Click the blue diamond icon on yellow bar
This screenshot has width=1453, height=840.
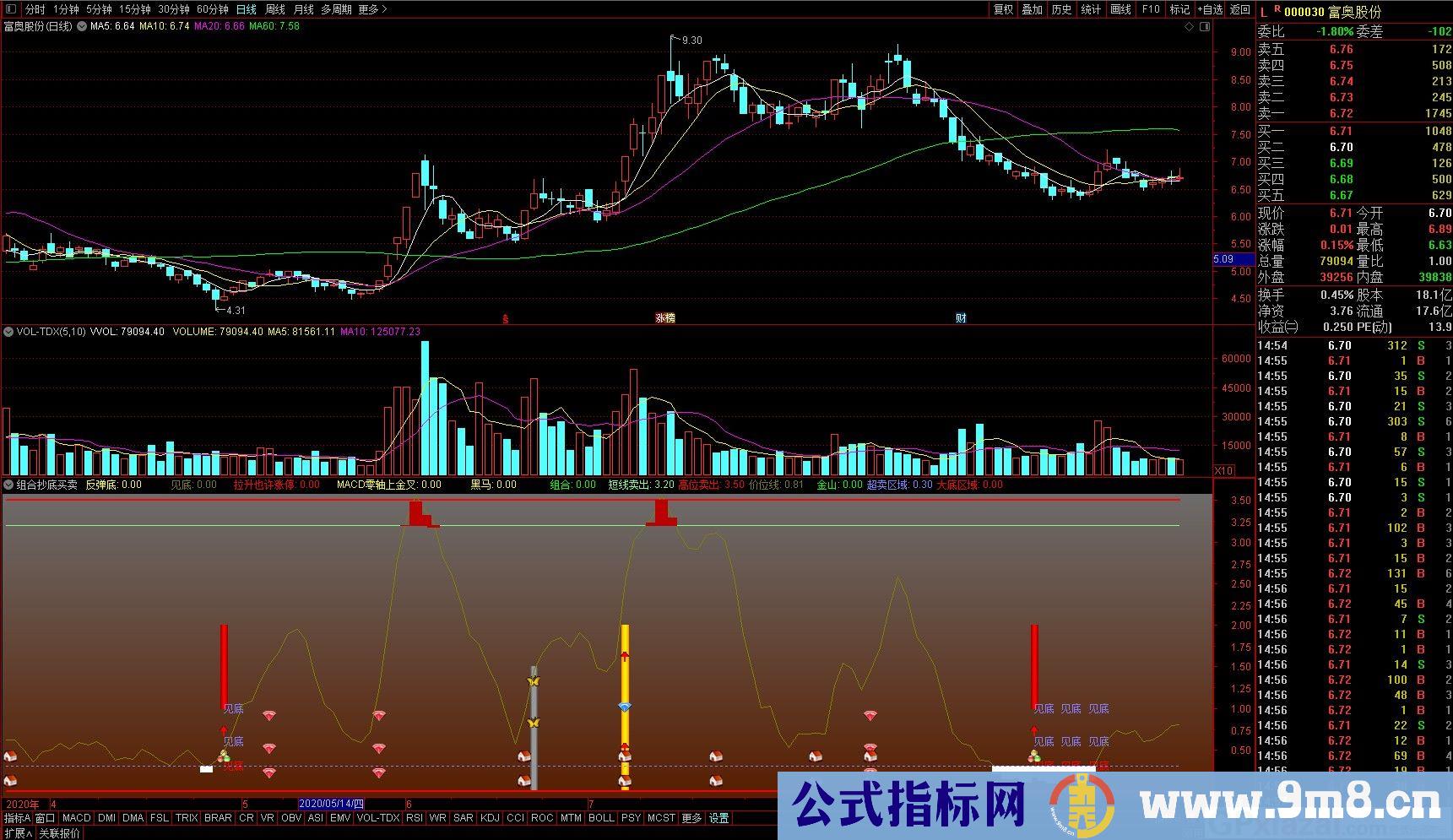click(x=625, y=707)
